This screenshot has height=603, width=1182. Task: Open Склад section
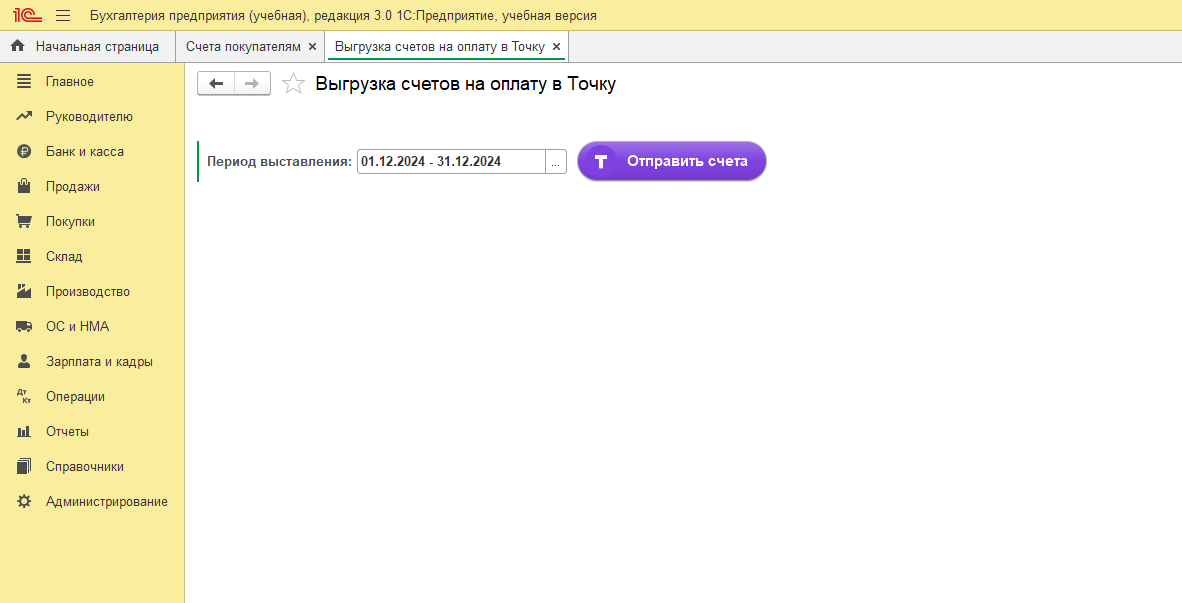[64, 256]
